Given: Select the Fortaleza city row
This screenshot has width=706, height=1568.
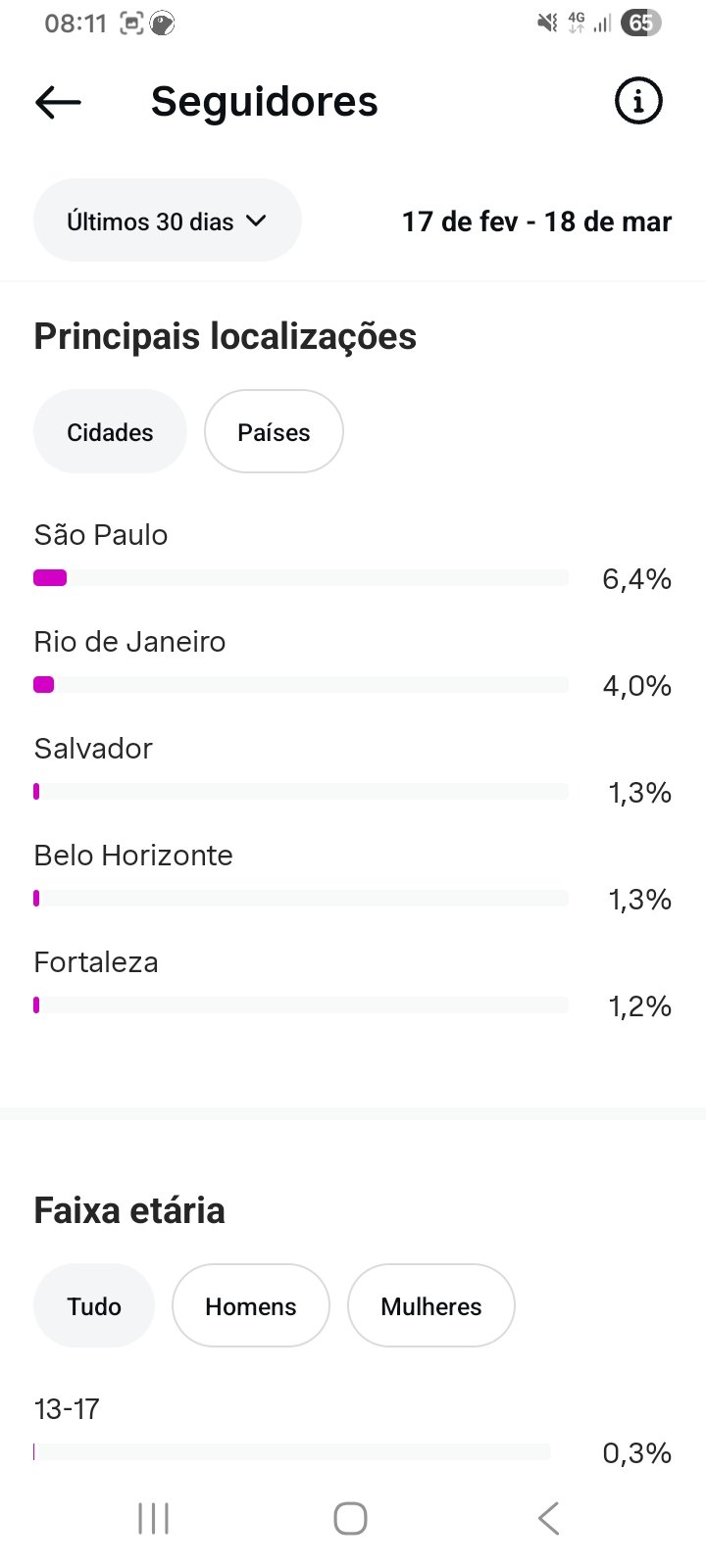Looking at the screenshot, I should click(x=96, y=962).
